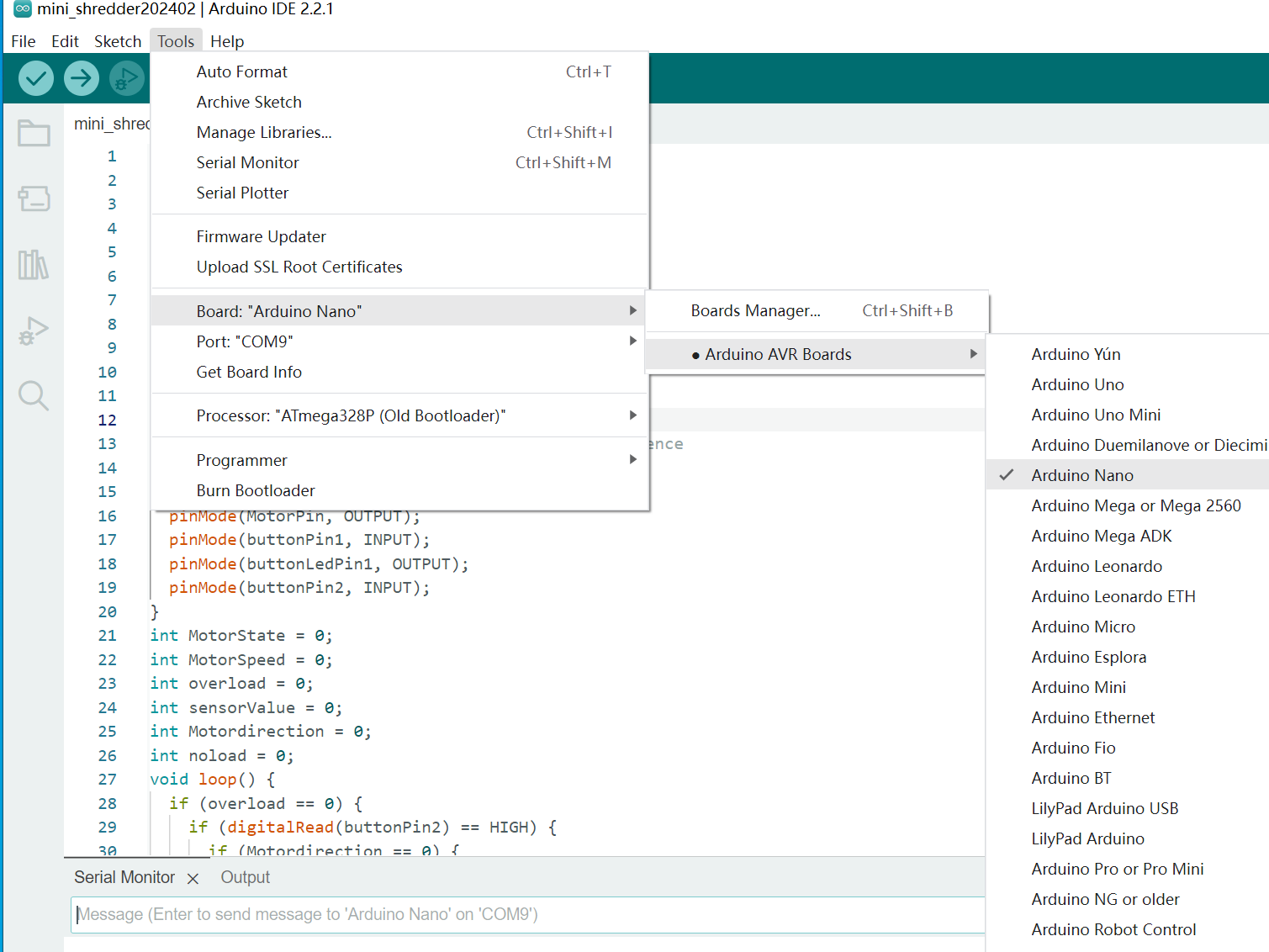Screen dimensions: 1269x952
Task: Select the checked Arduino Nano board
Action: 1081,475
